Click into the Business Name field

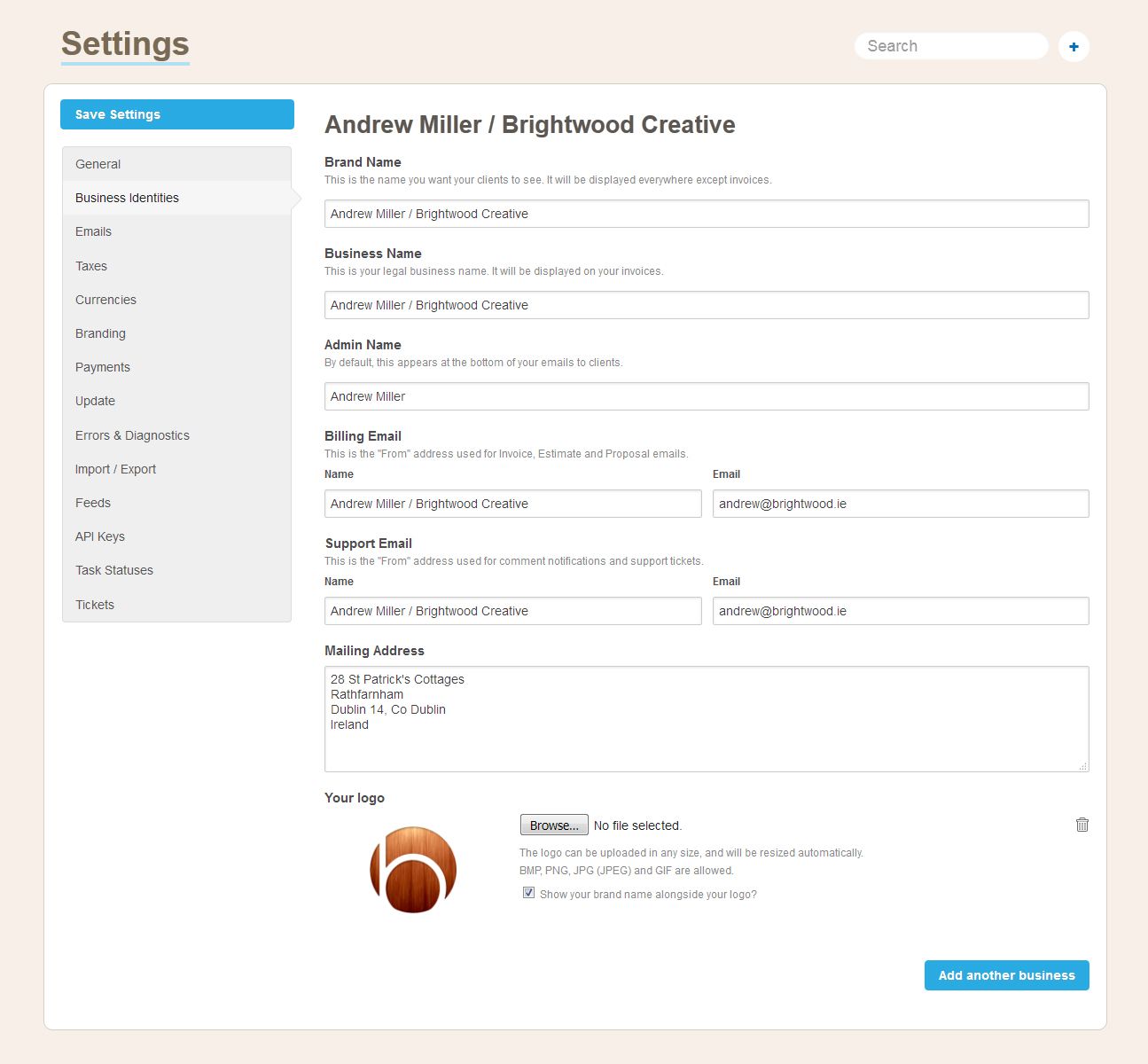coord(707,305)
